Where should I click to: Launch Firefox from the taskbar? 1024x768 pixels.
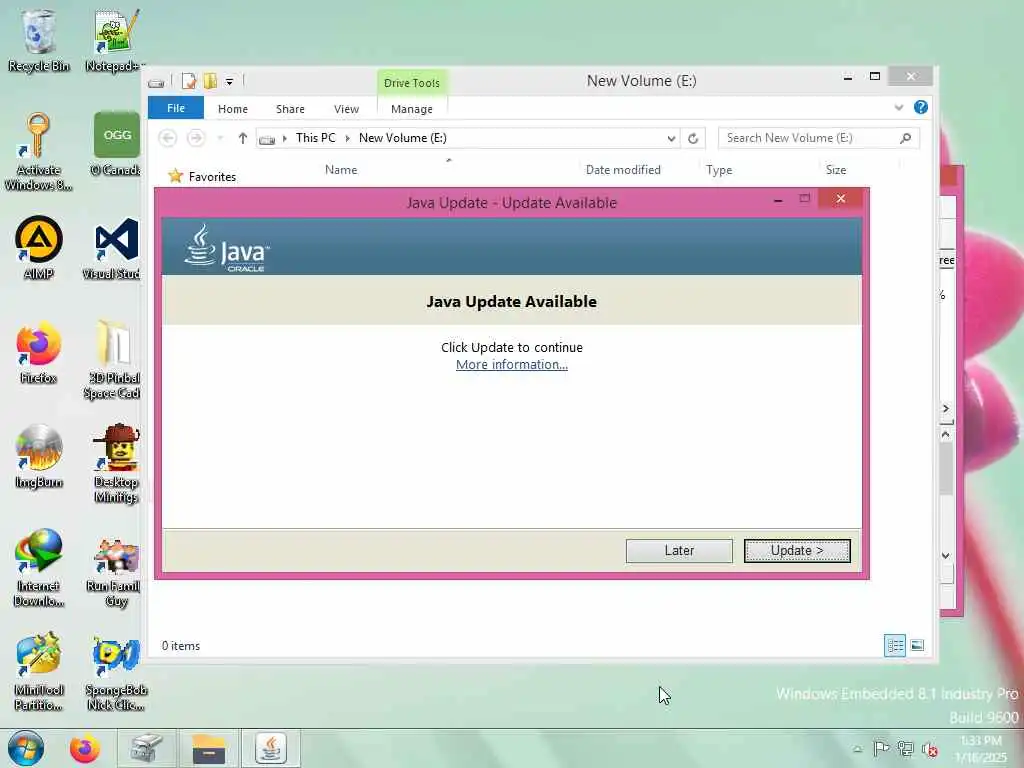(x=85, y=748)
